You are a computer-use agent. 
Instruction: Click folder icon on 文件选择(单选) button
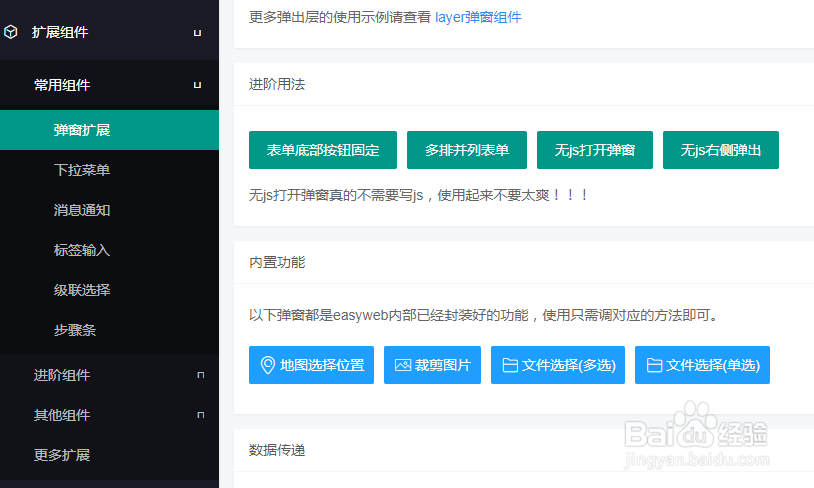click(x=654, y=365)
